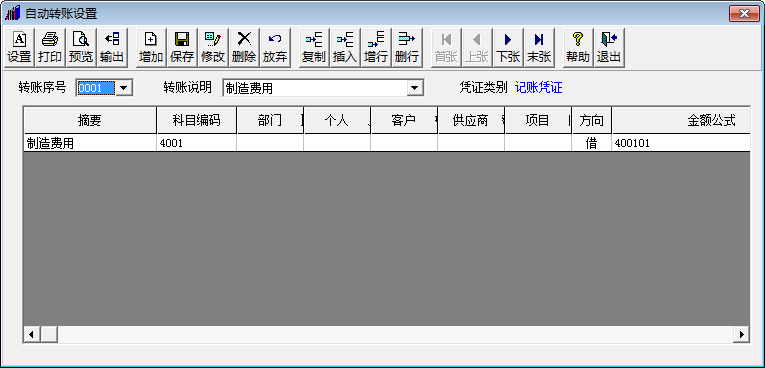Click the blue 记账凭证 voucher type text

[539, 88]
